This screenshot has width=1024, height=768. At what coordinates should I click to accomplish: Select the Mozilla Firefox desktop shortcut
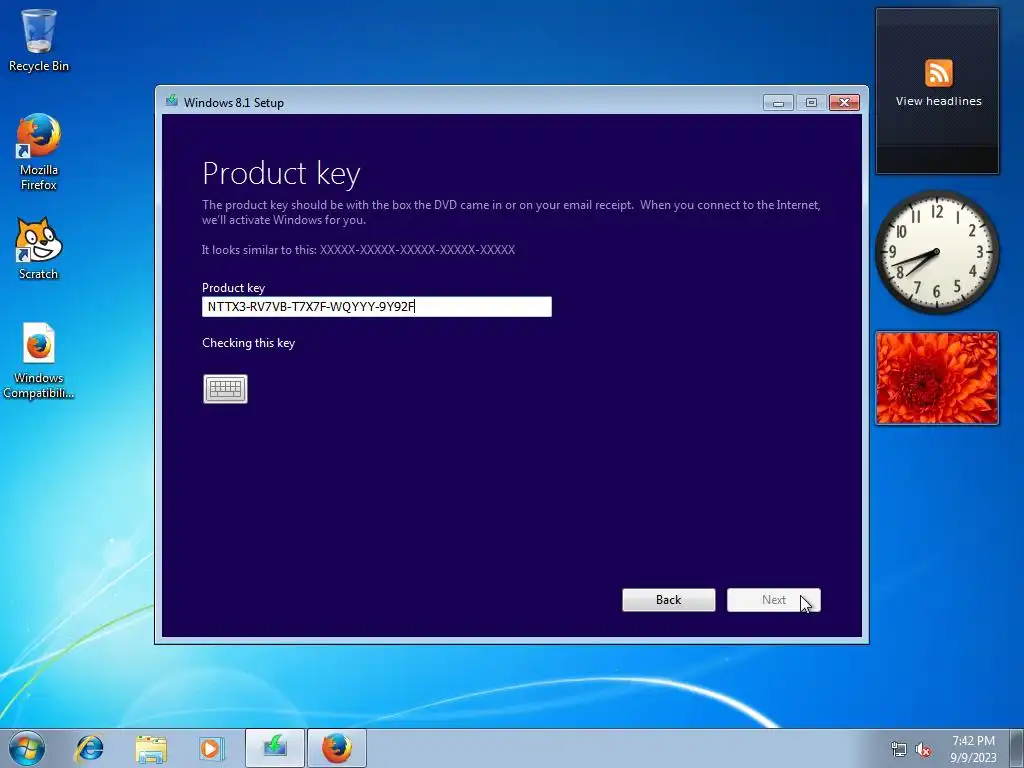coord(39,152)
